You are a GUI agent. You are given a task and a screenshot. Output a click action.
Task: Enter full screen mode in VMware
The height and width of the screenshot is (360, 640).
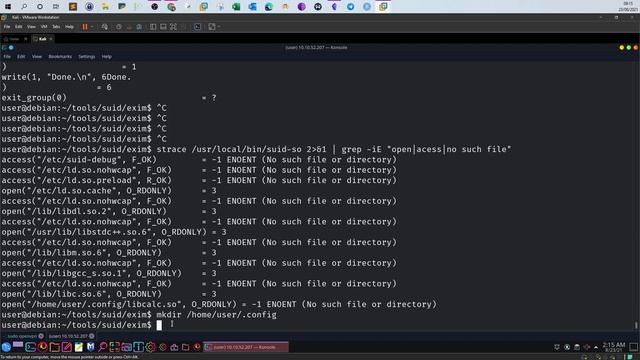[173, 27]
